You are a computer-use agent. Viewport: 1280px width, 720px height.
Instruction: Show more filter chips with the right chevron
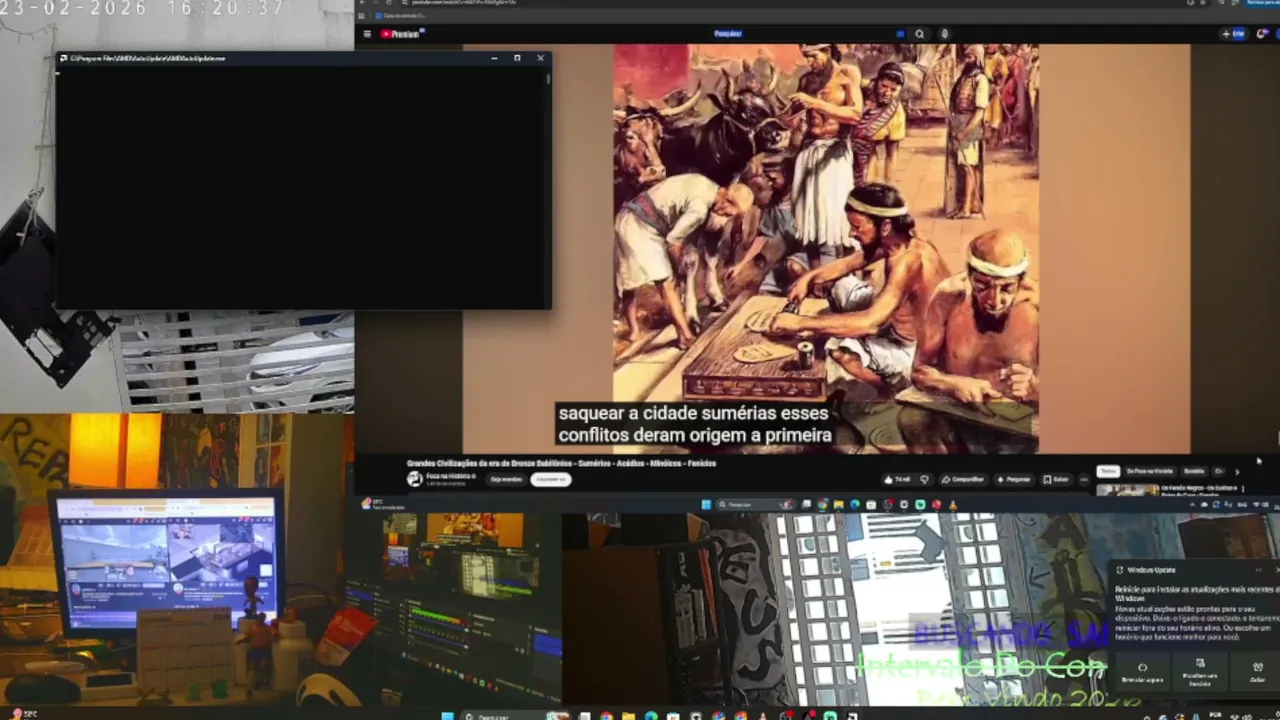coord(1237,471)
